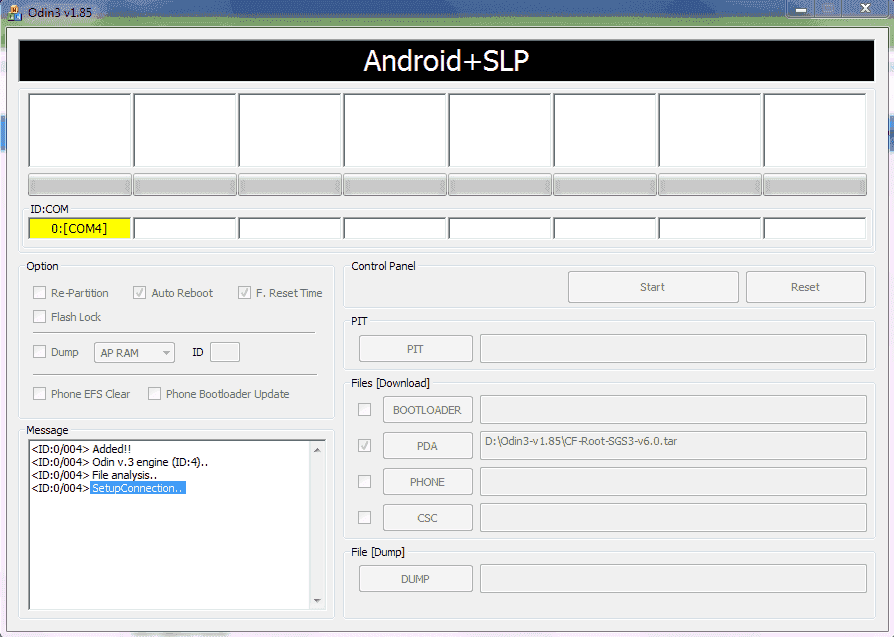Click the Android+SLP banner
The image size is (894, 637).
[x=446, y=60]
